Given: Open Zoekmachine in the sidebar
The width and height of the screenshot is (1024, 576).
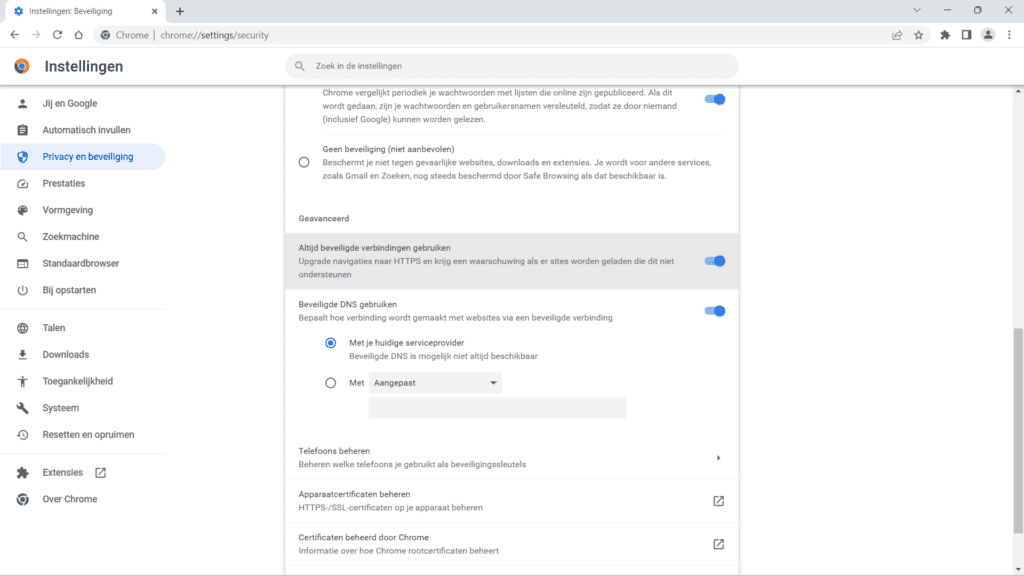Looking at the screenshot, I should click(71, 236).
